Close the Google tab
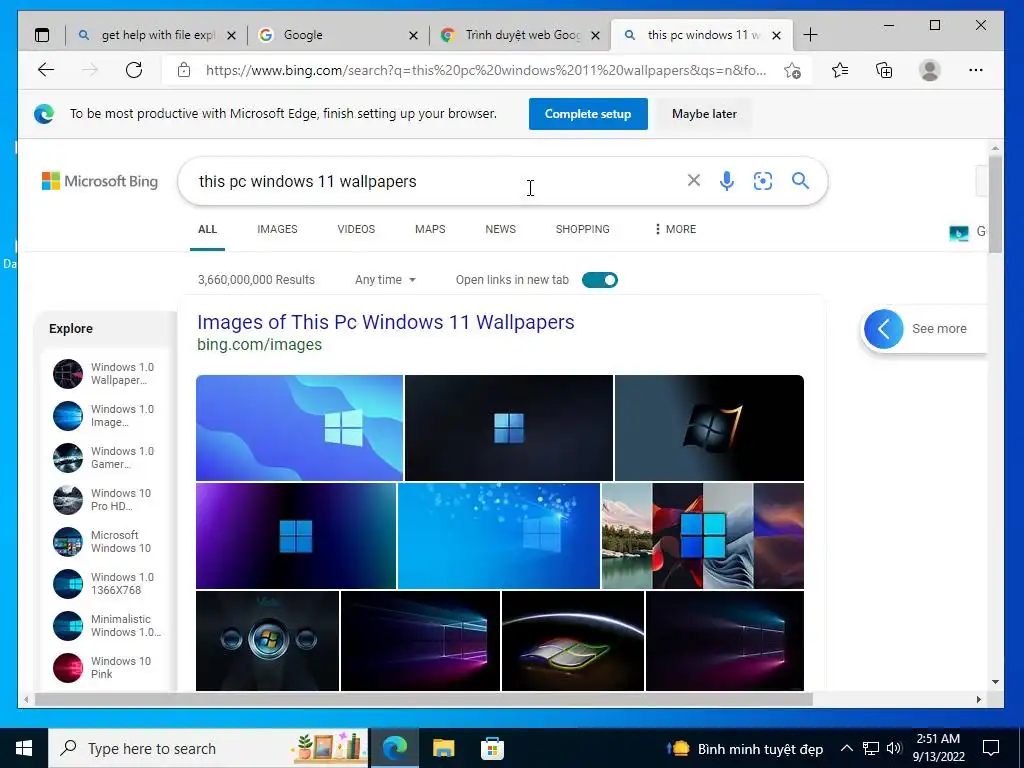Screen dimensions: 1024x768 click(413, 35)
